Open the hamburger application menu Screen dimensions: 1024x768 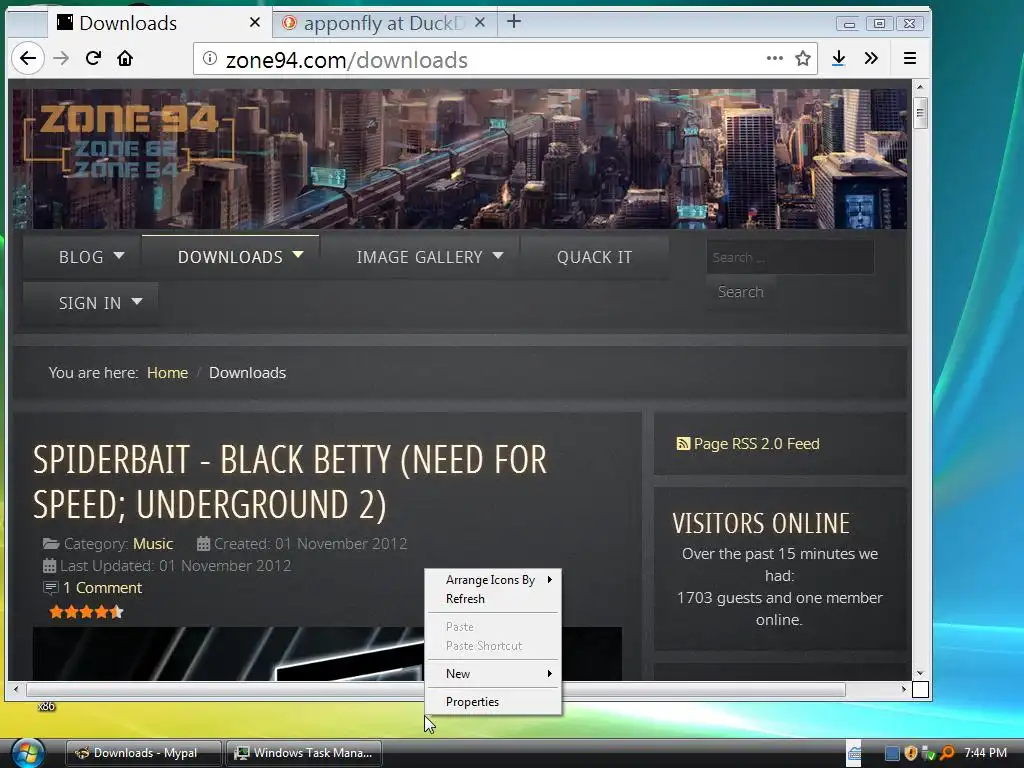[x=910, y=59]
